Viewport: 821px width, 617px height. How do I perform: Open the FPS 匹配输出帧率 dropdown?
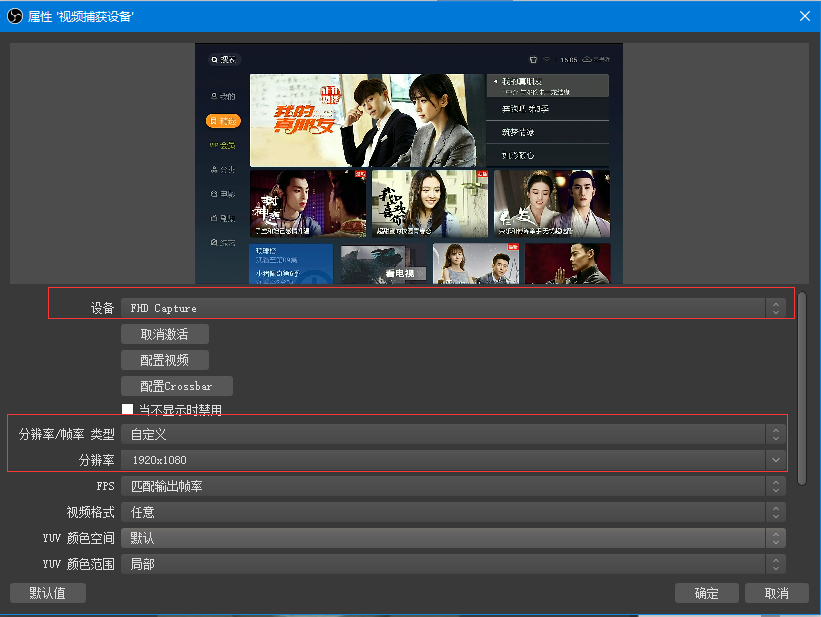(453, 486)
